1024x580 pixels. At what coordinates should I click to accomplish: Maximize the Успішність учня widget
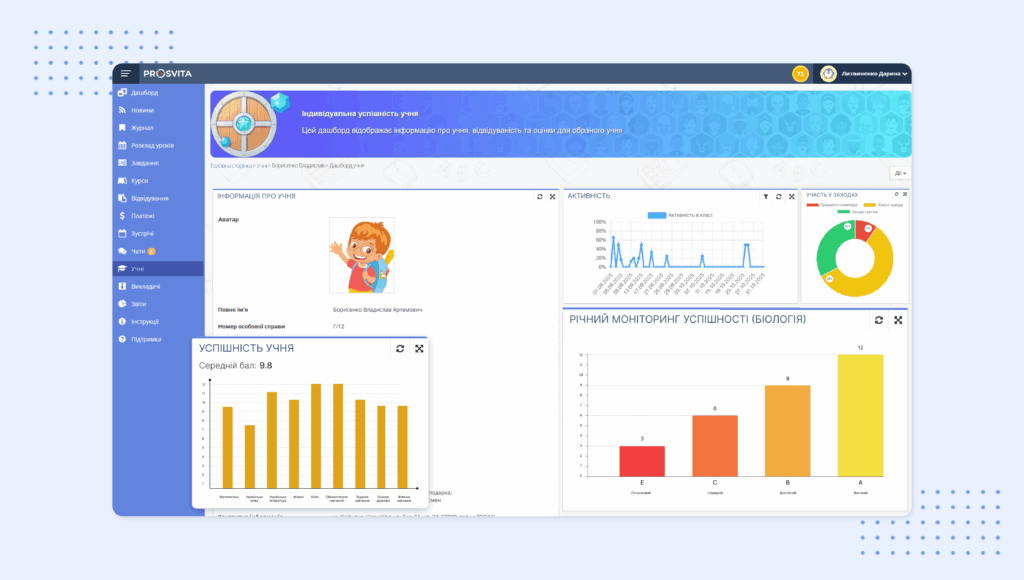tap(419, 348)
